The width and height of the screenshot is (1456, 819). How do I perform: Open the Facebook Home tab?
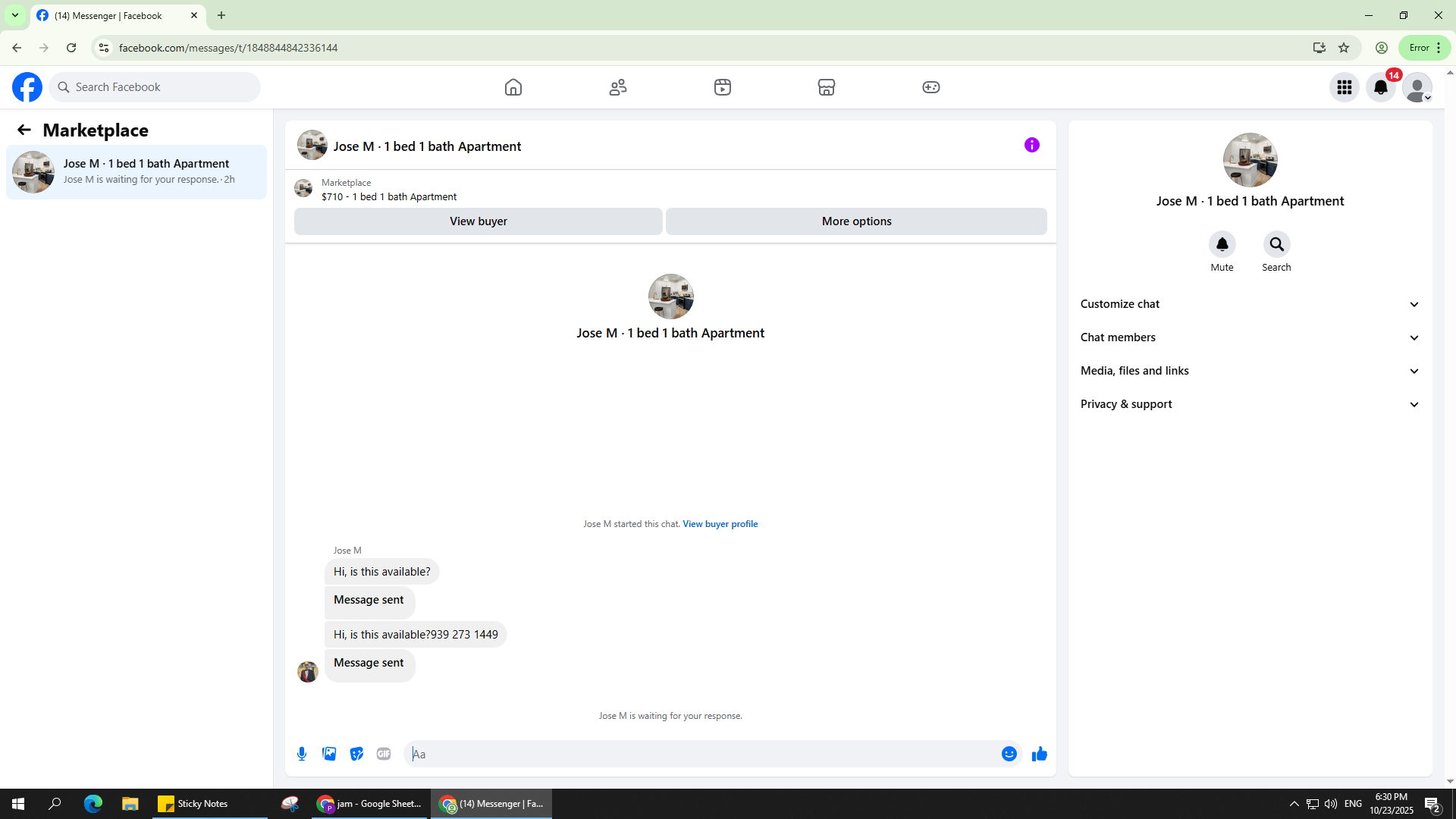tap(513, 87)
